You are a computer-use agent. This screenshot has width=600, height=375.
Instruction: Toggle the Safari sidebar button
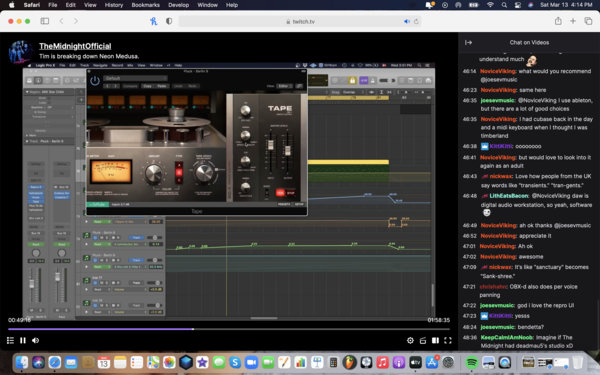[x=45, y=21]
